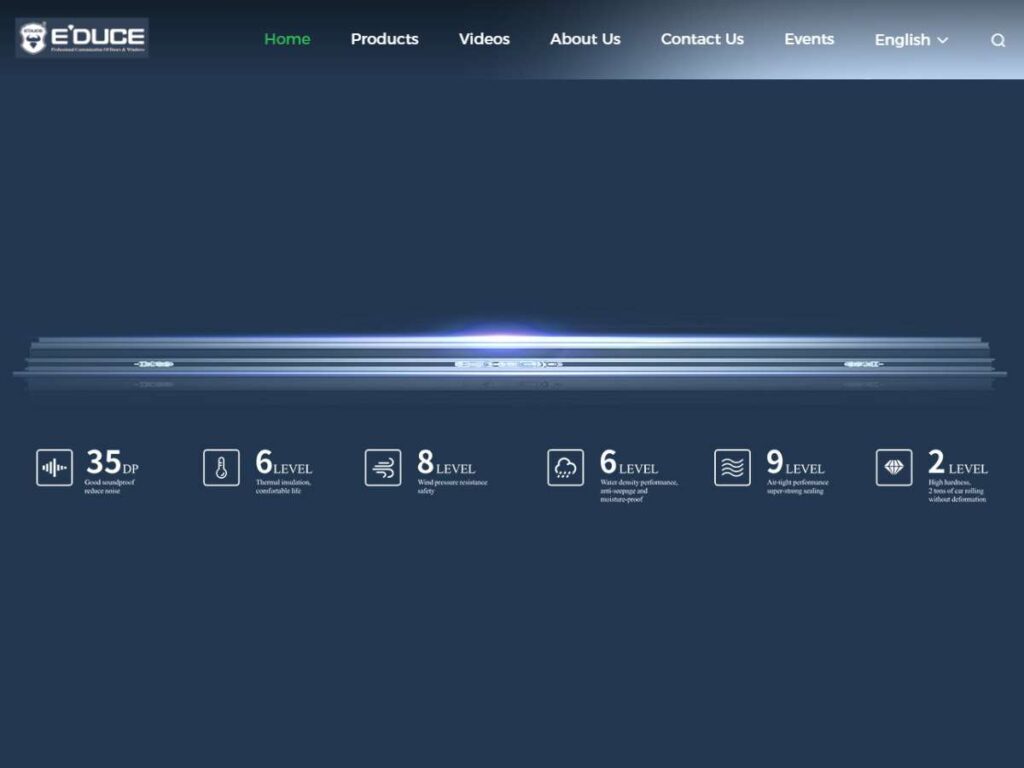Viewport: 1024px width, 768px height.
Task: Click the 2 LEVEL high hardness text
Action: (957, 463)
